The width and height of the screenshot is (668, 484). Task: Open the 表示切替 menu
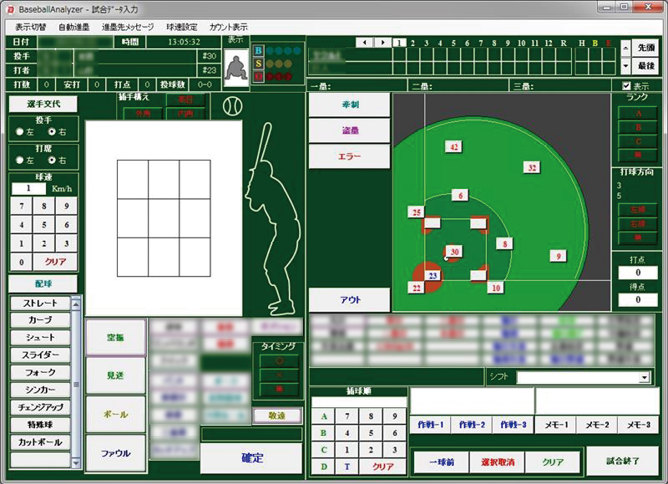point(30,27)
